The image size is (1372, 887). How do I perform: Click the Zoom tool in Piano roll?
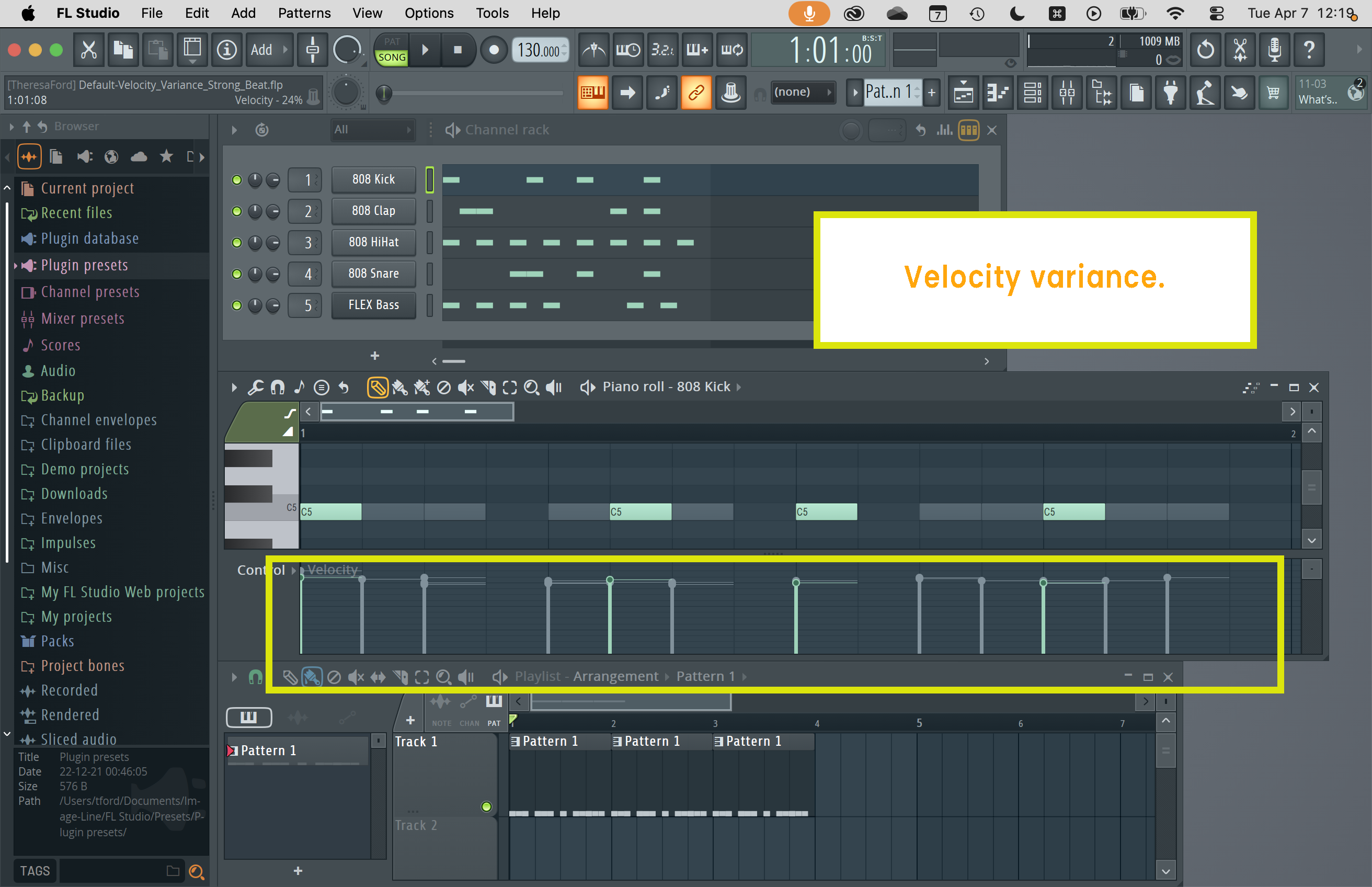[531, 388]
